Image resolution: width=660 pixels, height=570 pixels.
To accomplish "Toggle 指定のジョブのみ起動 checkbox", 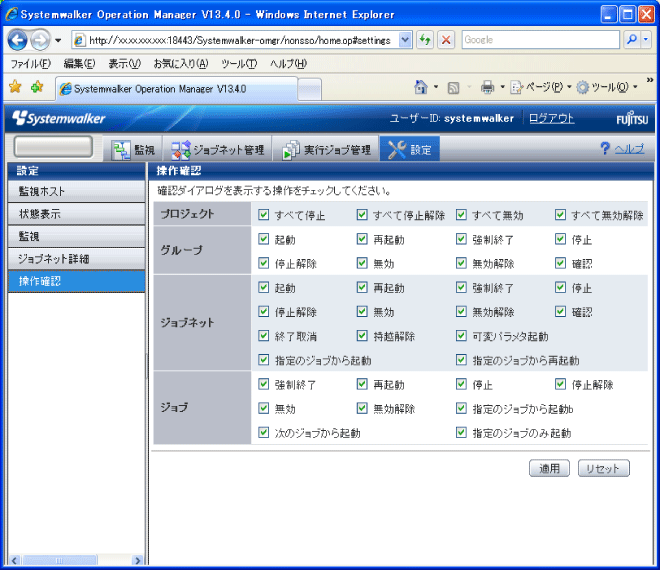I will pyautogui.click(x=461, y=432).
